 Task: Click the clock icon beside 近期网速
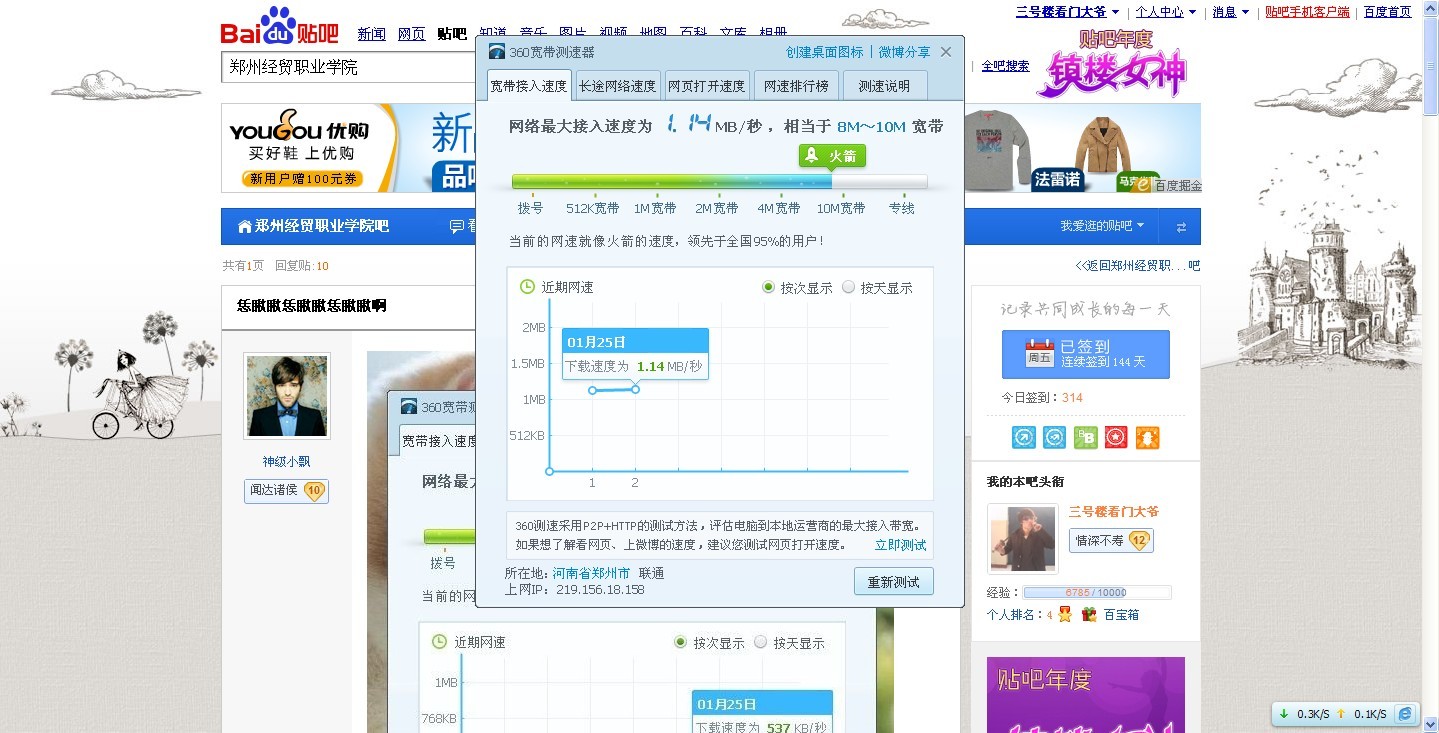tap(527, 287)
